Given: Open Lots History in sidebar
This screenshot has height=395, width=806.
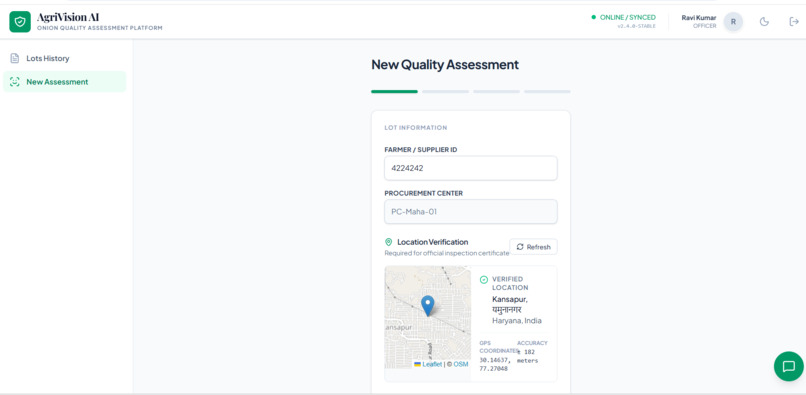Looking at the screenshot, I should click(x=64, y=59).
